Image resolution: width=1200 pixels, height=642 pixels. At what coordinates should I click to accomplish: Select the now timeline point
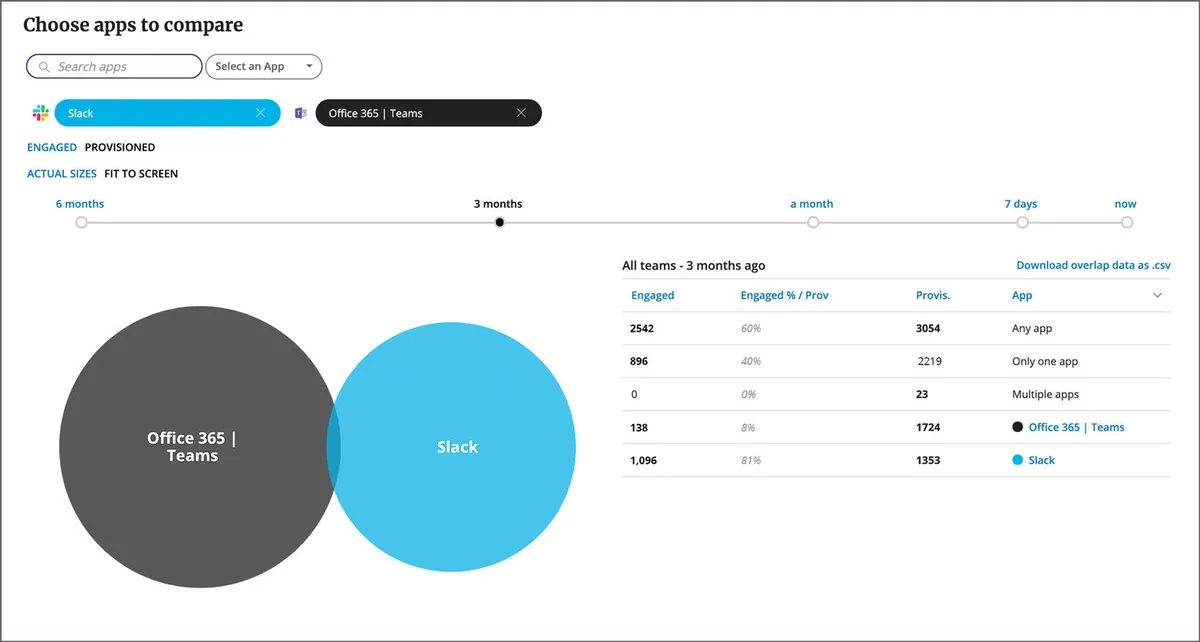(x=1127, y=222)
